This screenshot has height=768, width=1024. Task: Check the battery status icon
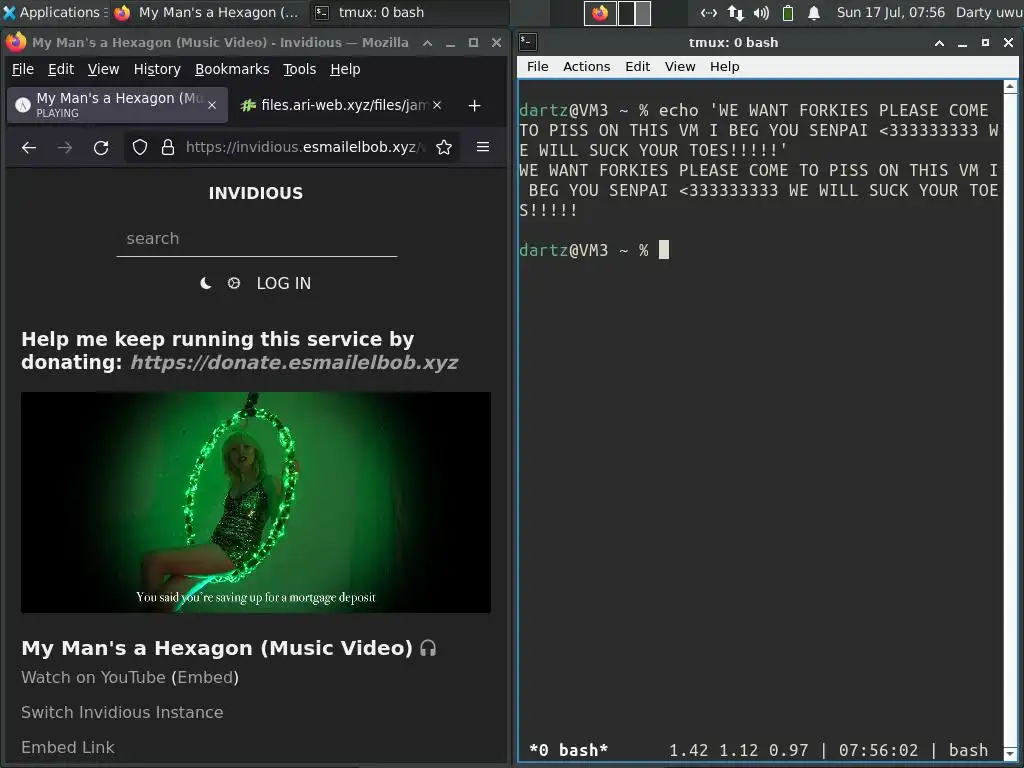pos(788,12)
